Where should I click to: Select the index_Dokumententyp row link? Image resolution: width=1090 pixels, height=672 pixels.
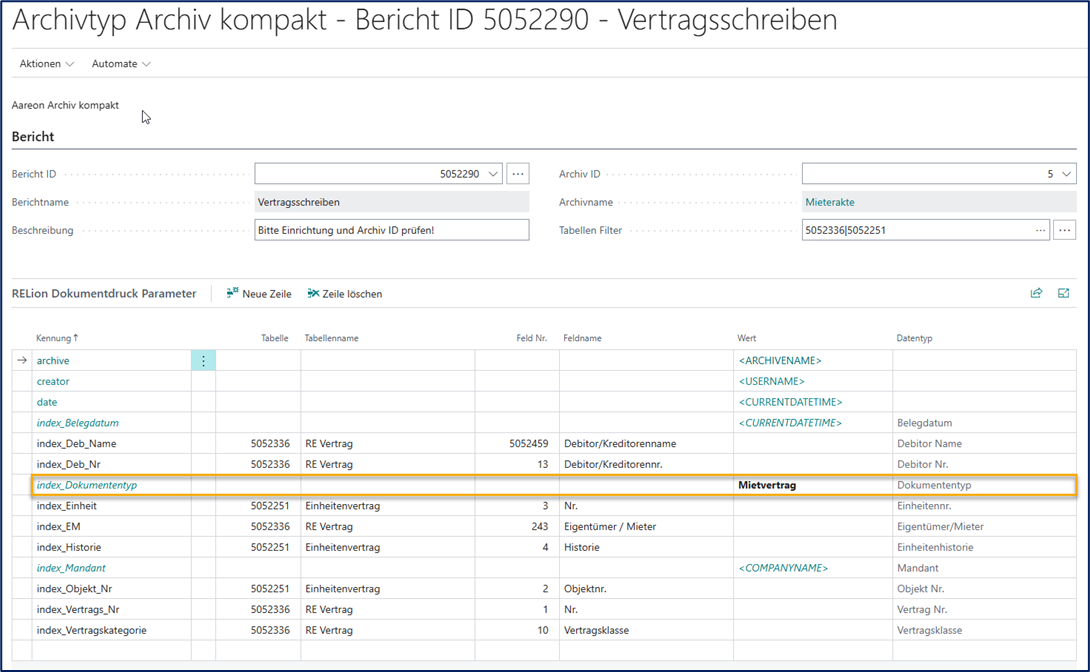point(86,485)
